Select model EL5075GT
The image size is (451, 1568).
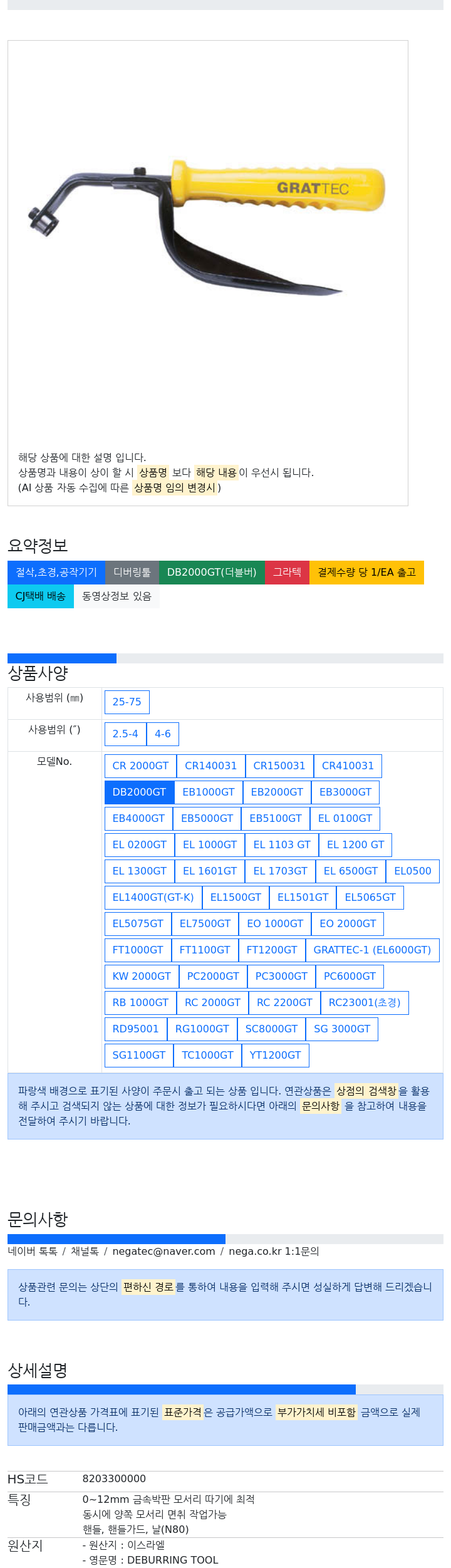(138, 924)
